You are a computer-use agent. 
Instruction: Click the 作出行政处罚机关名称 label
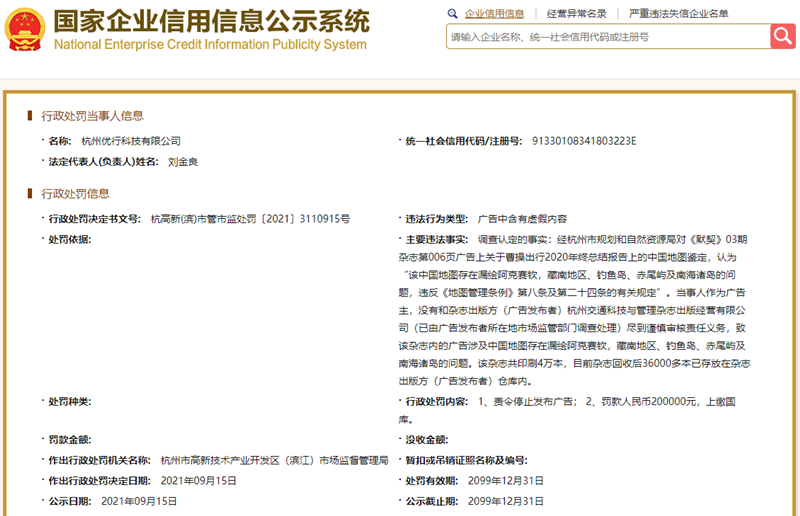pos(99,460)
